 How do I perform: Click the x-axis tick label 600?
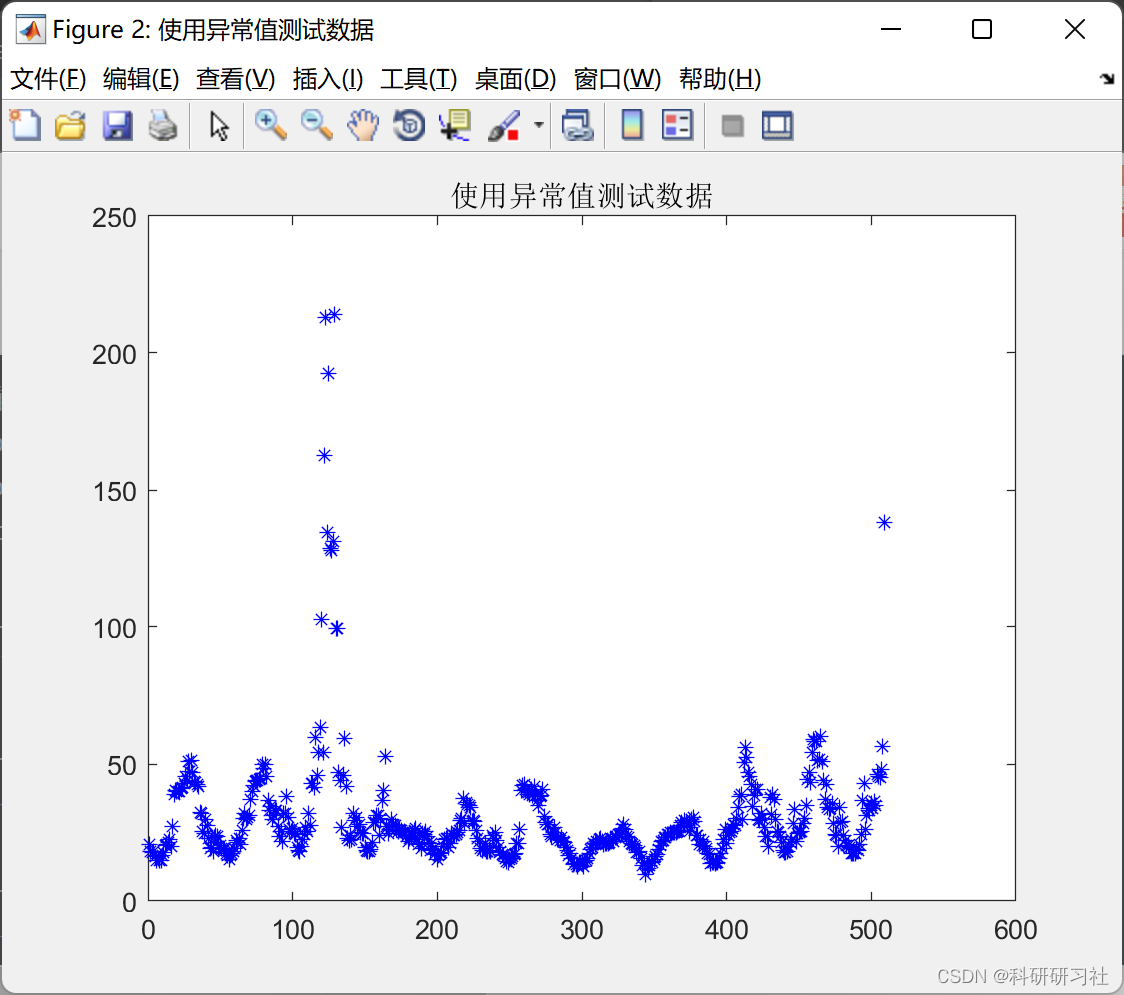coord(1015,930)
